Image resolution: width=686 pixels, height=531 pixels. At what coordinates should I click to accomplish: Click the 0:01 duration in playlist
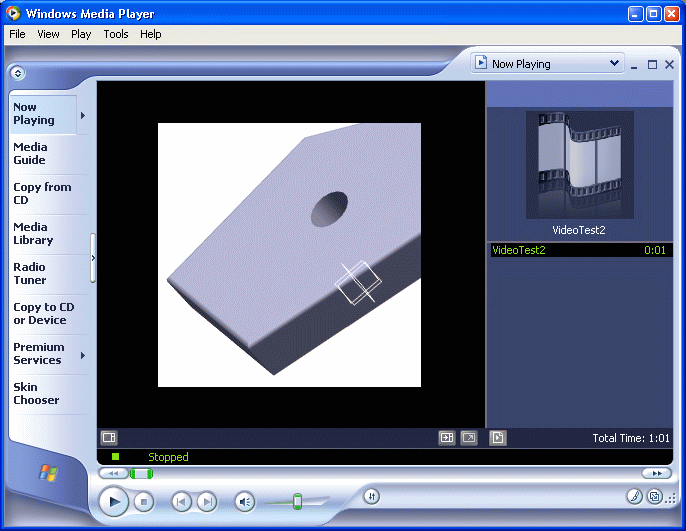click(654, 250)
